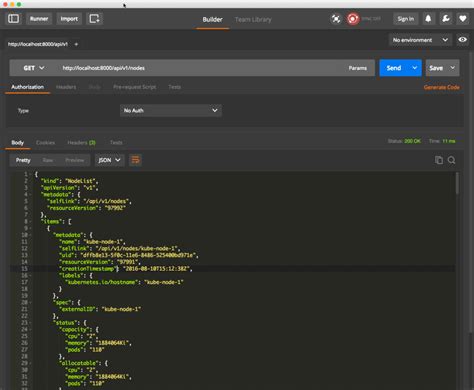Image resolution: width=474 pixels, height=390 pixels.
Task: Collapse the labels object on line 16
Action: coord(31,275)
